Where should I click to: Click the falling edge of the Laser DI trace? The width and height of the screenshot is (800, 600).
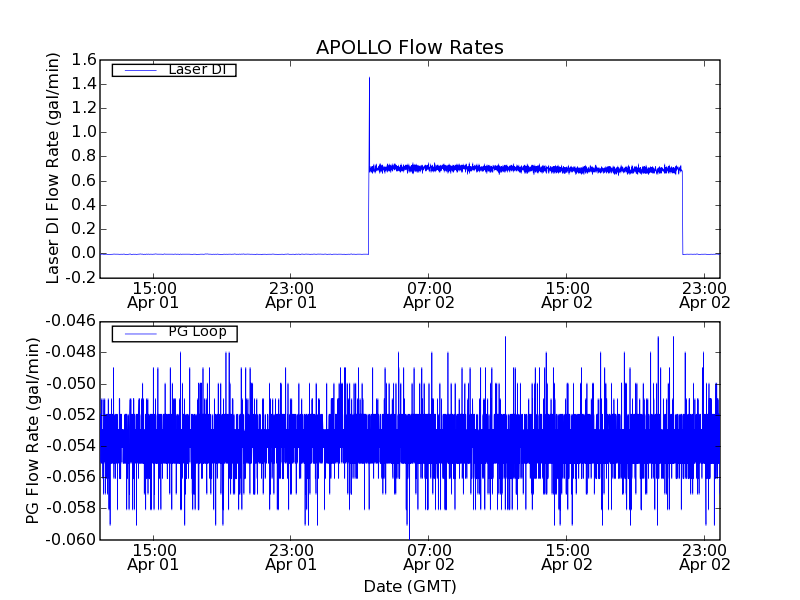tap(682, 212)
